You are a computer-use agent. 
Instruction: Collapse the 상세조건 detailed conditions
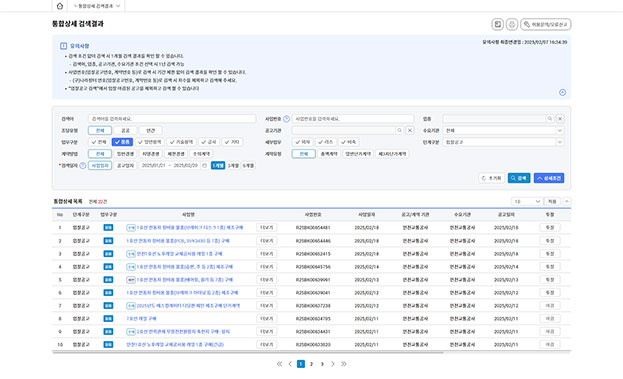click(x=549, y=178)
